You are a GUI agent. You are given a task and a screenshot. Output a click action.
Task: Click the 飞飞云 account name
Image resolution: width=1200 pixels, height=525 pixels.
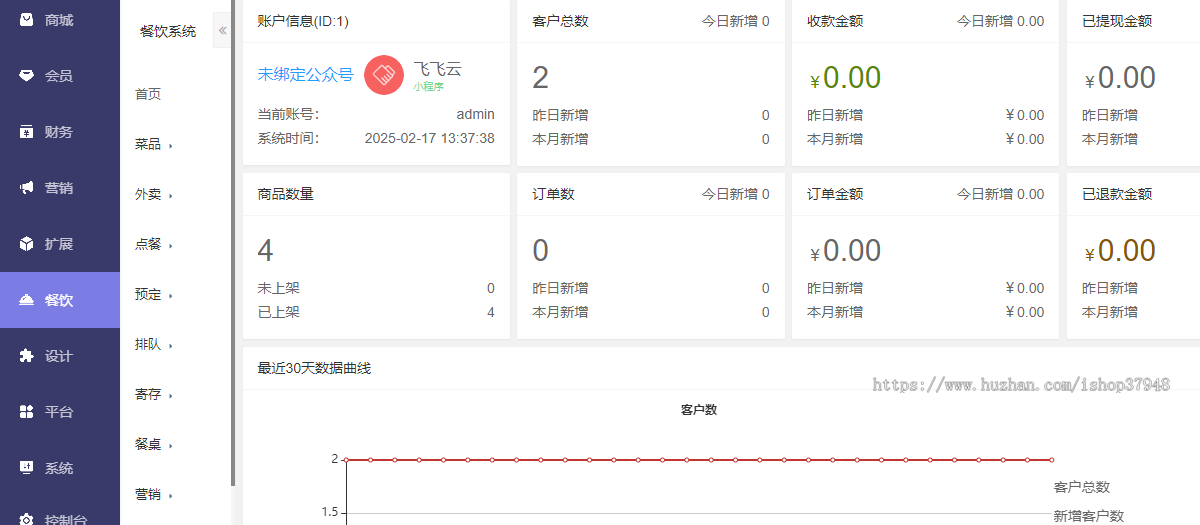point(438,69)
